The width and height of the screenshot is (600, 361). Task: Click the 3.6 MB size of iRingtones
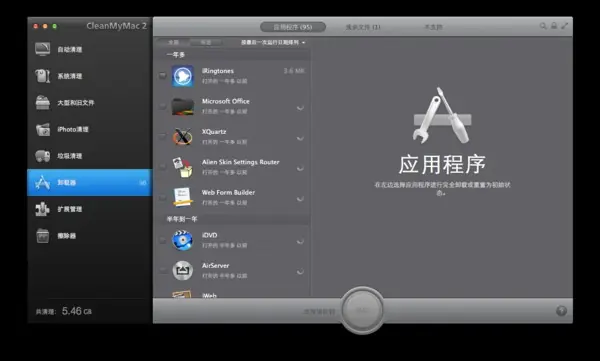294,71
